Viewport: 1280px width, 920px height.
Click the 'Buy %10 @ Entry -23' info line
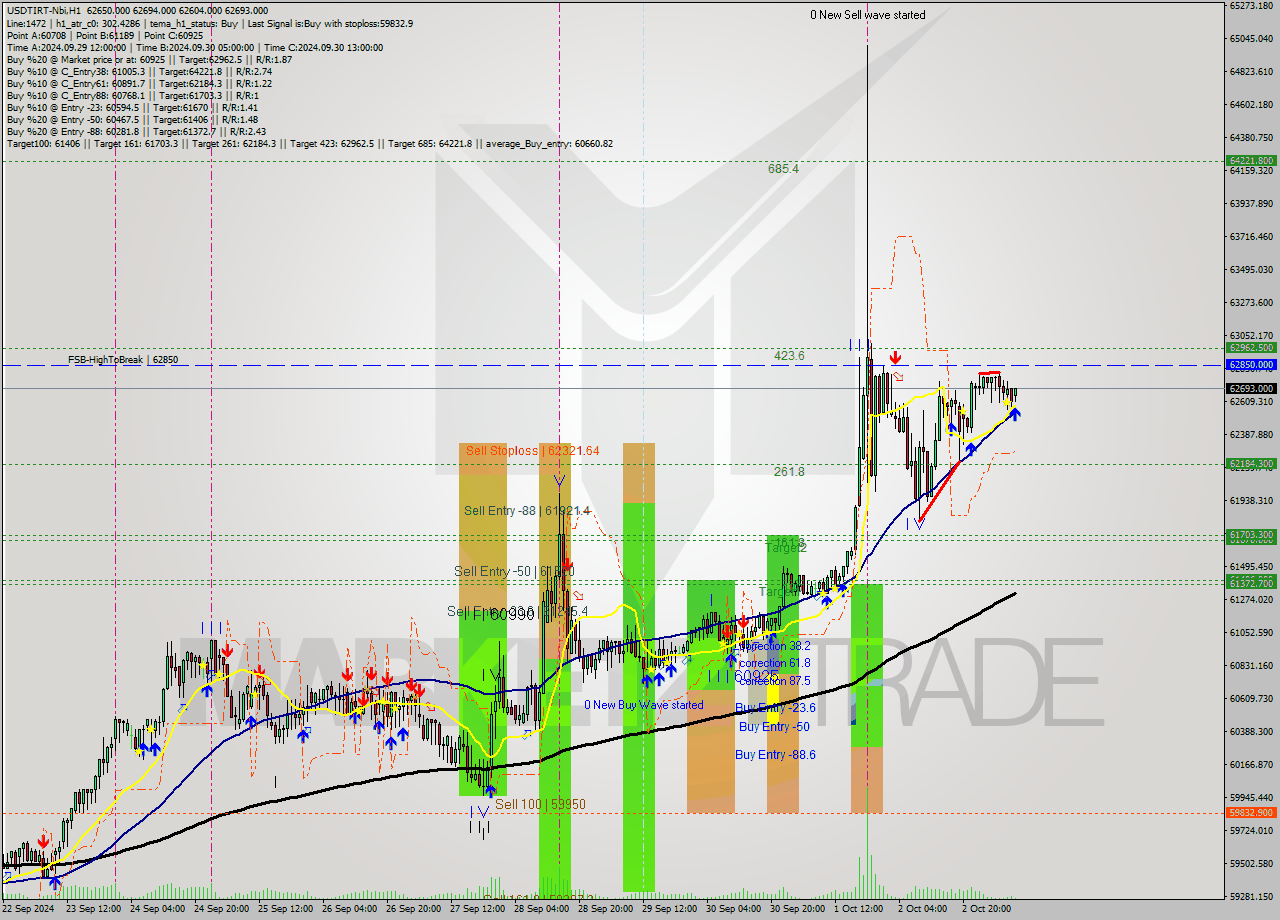coord(132,107)
